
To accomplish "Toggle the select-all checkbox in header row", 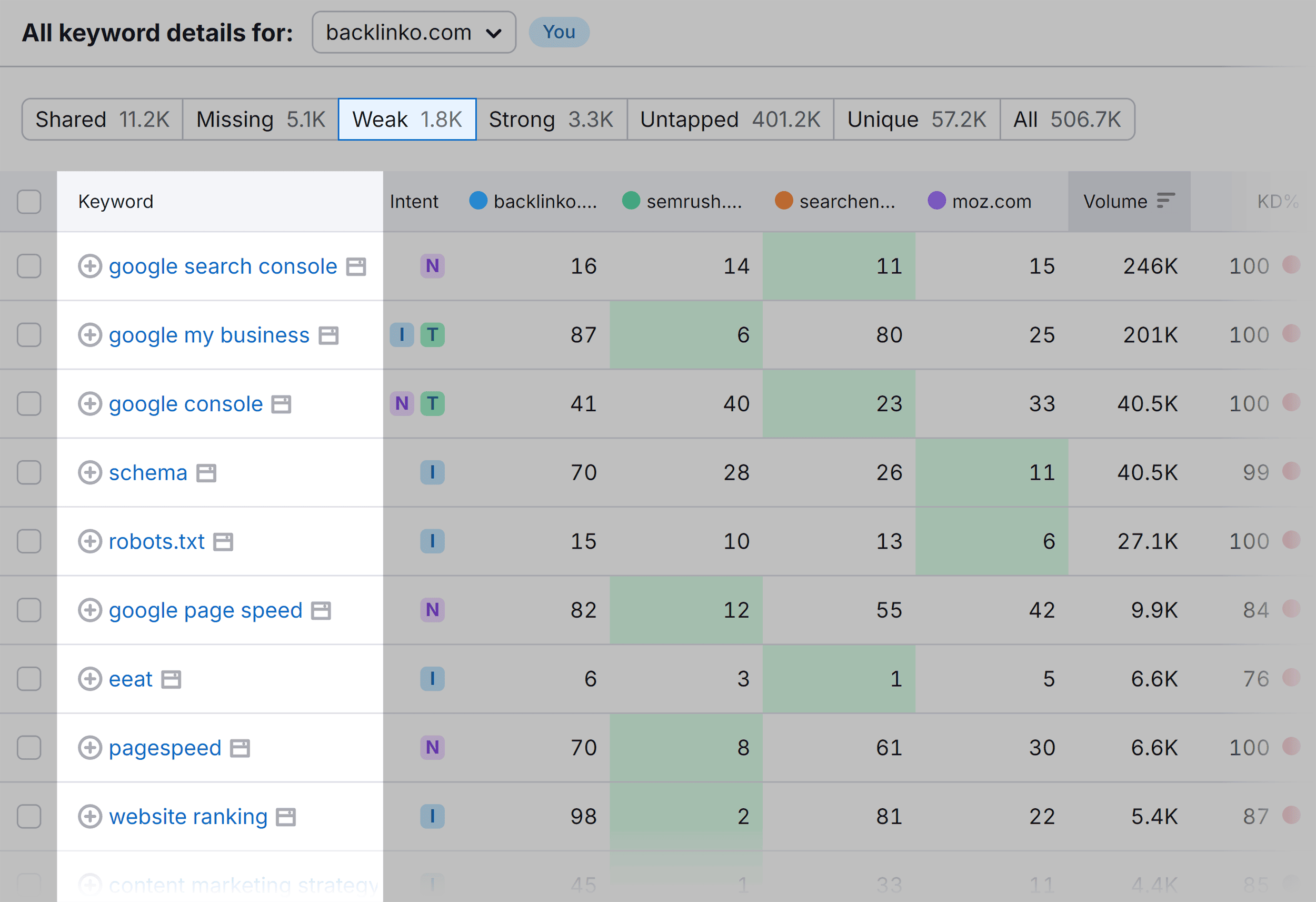I will point(29,201).
